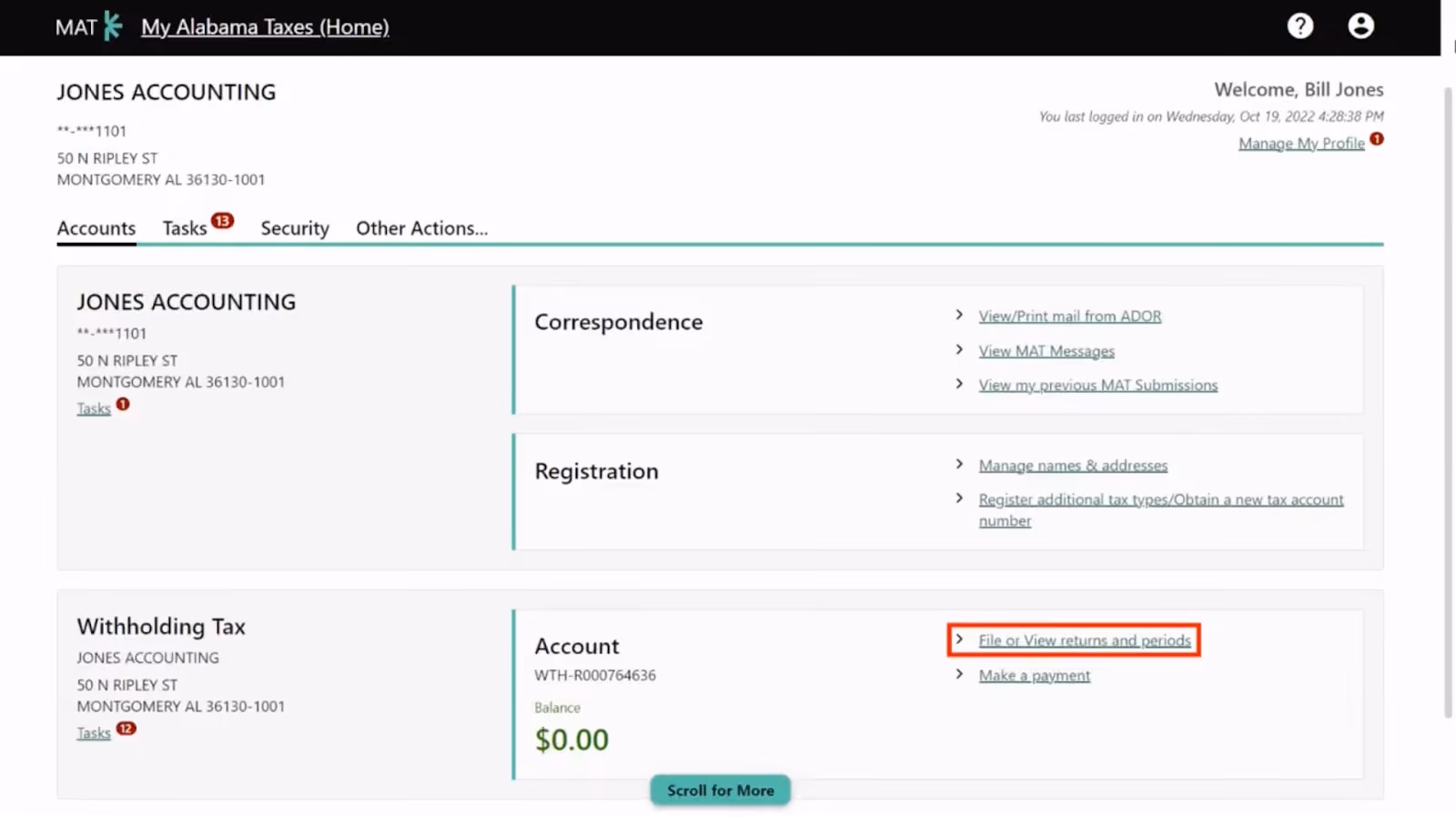The width and height of the screenshot is (1456, 817).
Task: Go to My Alabama Taxes (Home) link
Action: 265,27
